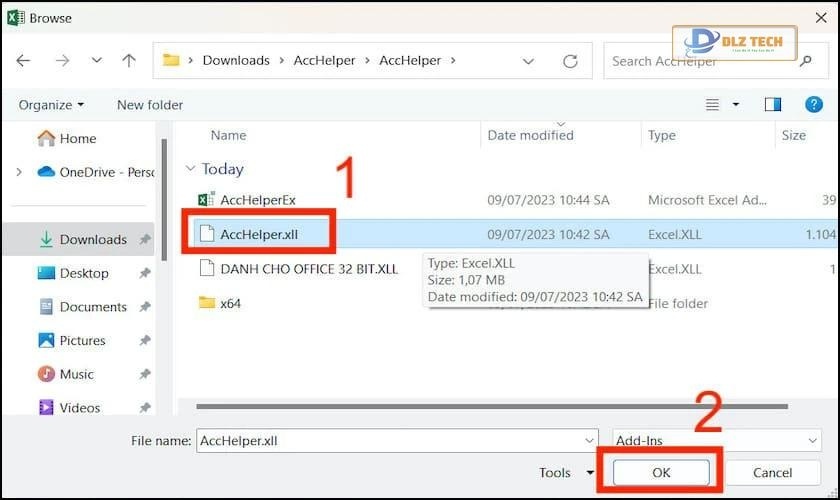This screenshot has width=840, height=500.
Task: Click the pin icon beside Desktop
Action: [x=145, y=273]
